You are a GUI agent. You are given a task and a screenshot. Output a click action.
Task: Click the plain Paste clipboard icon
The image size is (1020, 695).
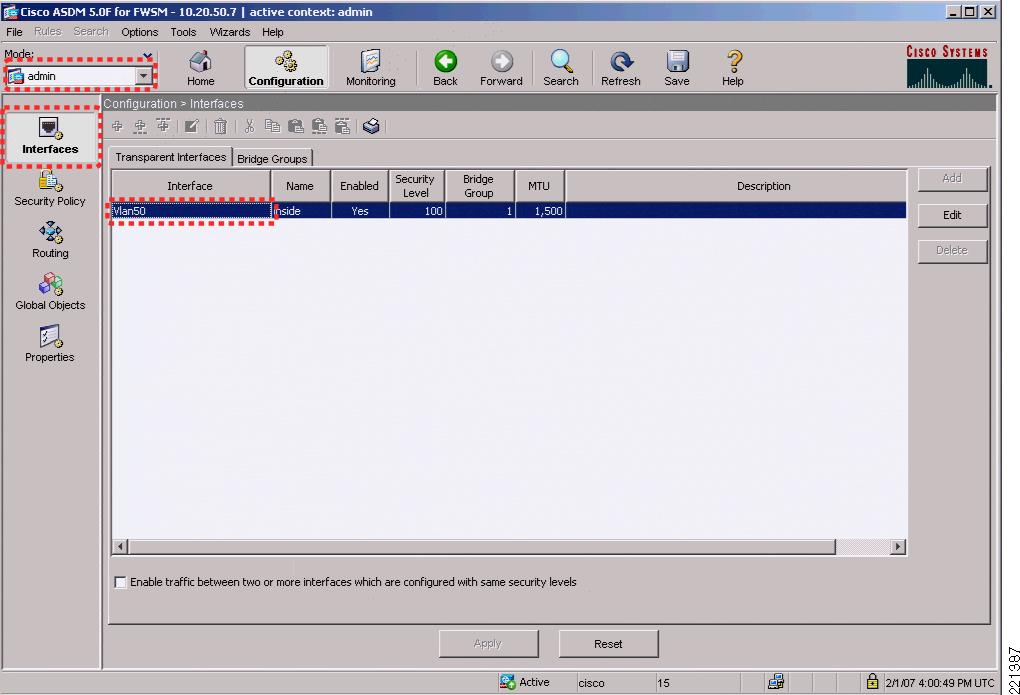point(296,126)
